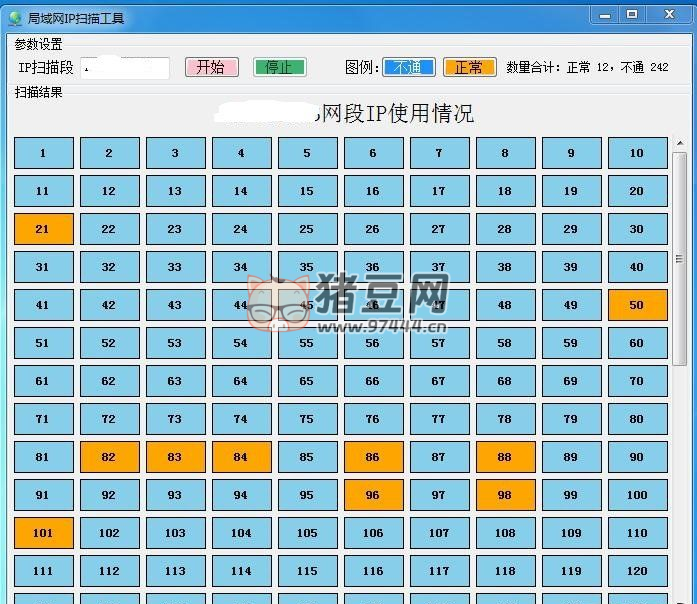This screenshot has width=697, height=604.
Task: Minimize the scanner window
Action: point(603,14)
